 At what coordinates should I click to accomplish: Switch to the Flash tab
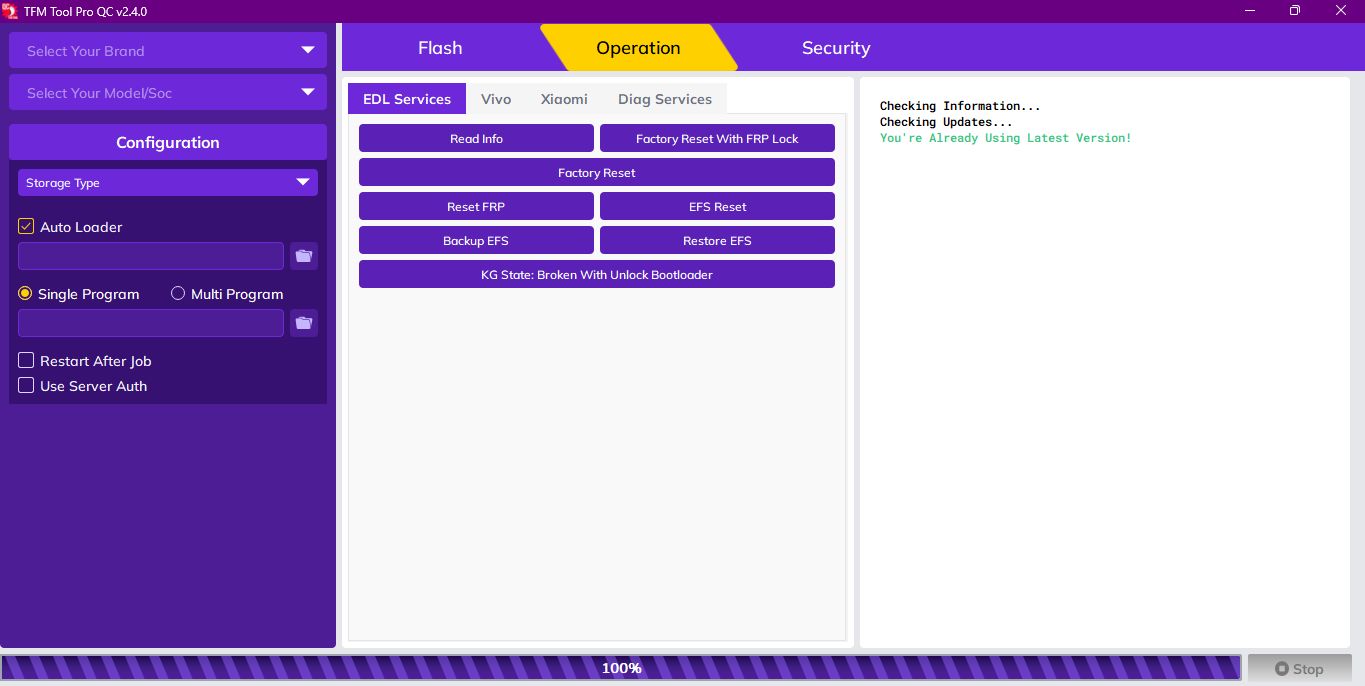coord(440,48)
